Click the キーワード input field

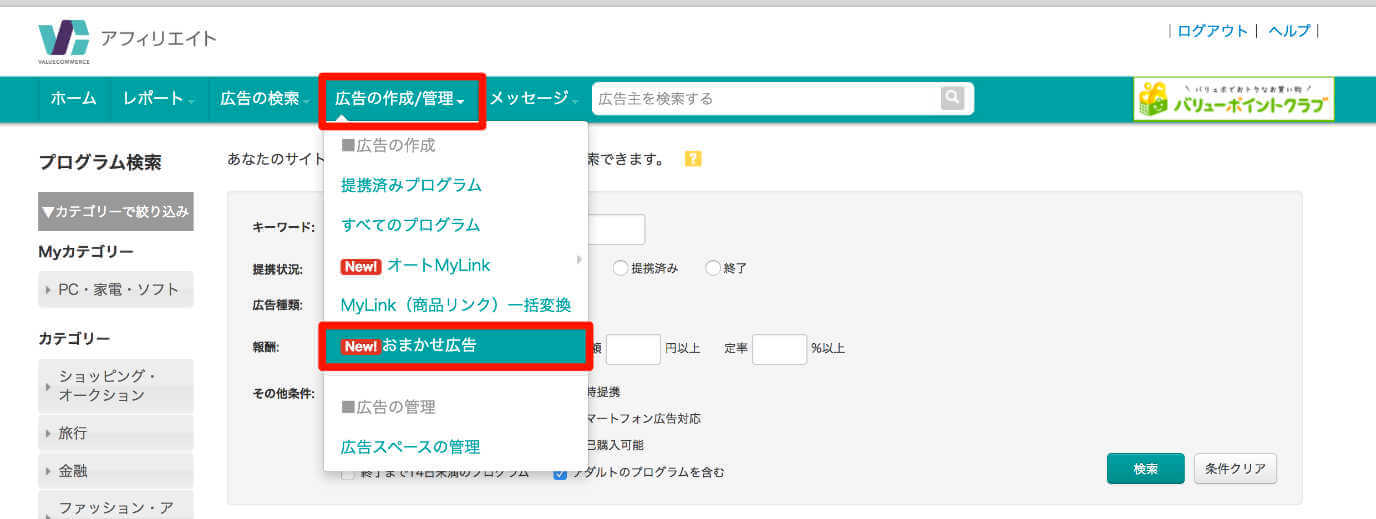coord(616,229)
